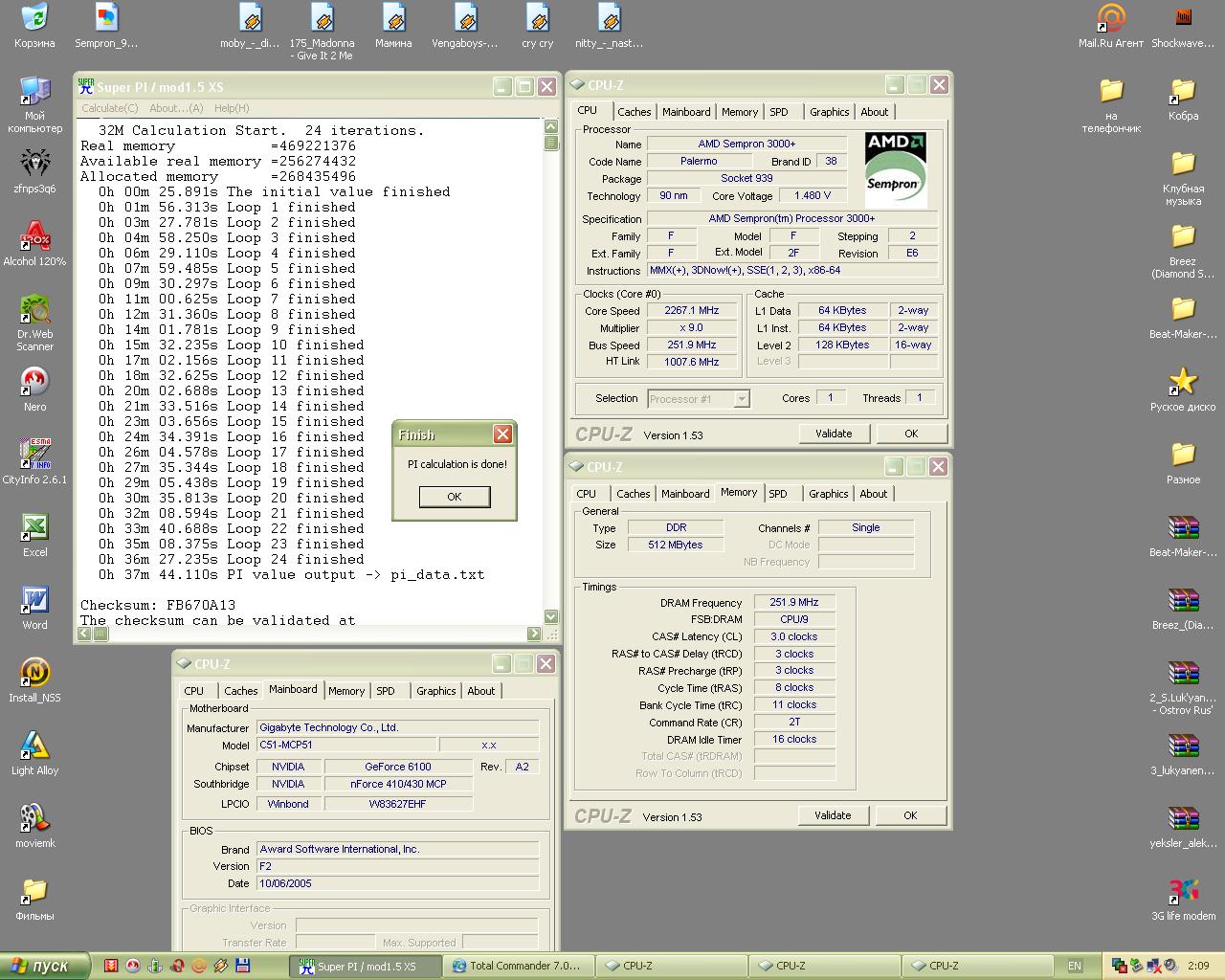Open CityInfo 2.6.1 shortcut
The height and width of the screenshot is (980, 1225).
tap(34, 462)
